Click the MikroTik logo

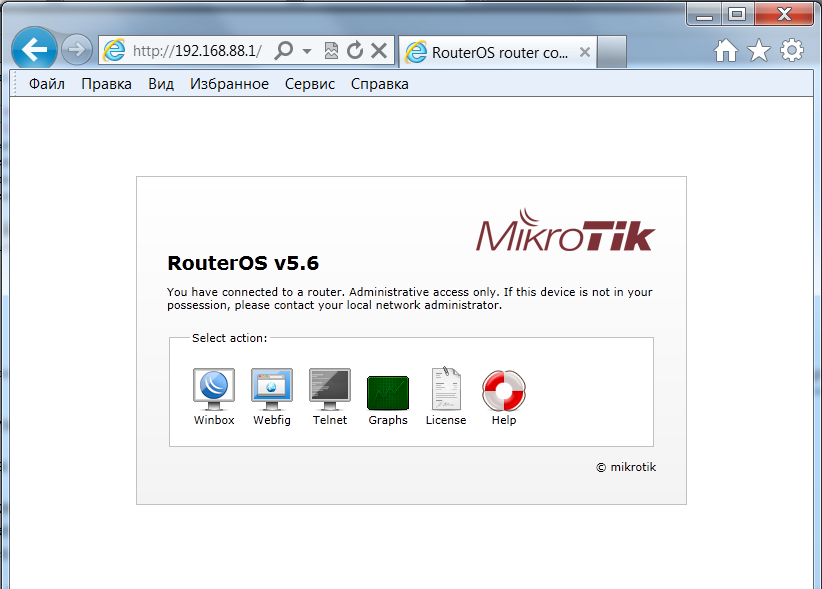point(566,231)
